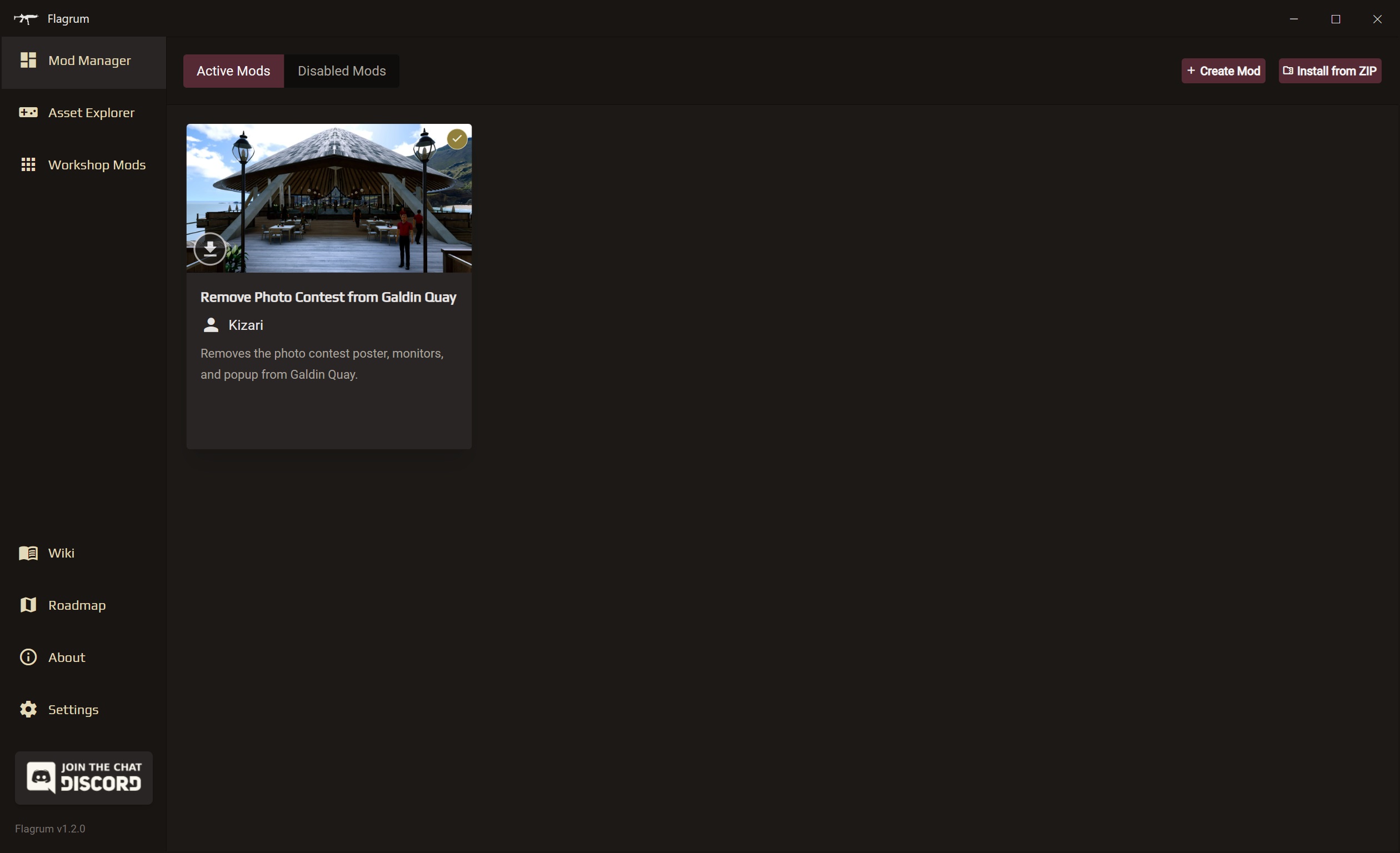Image resolution: width=1400 pixels, height=853 pixels.
Task: Click the Roadmap map icon
Action: [x=28, y=605]
